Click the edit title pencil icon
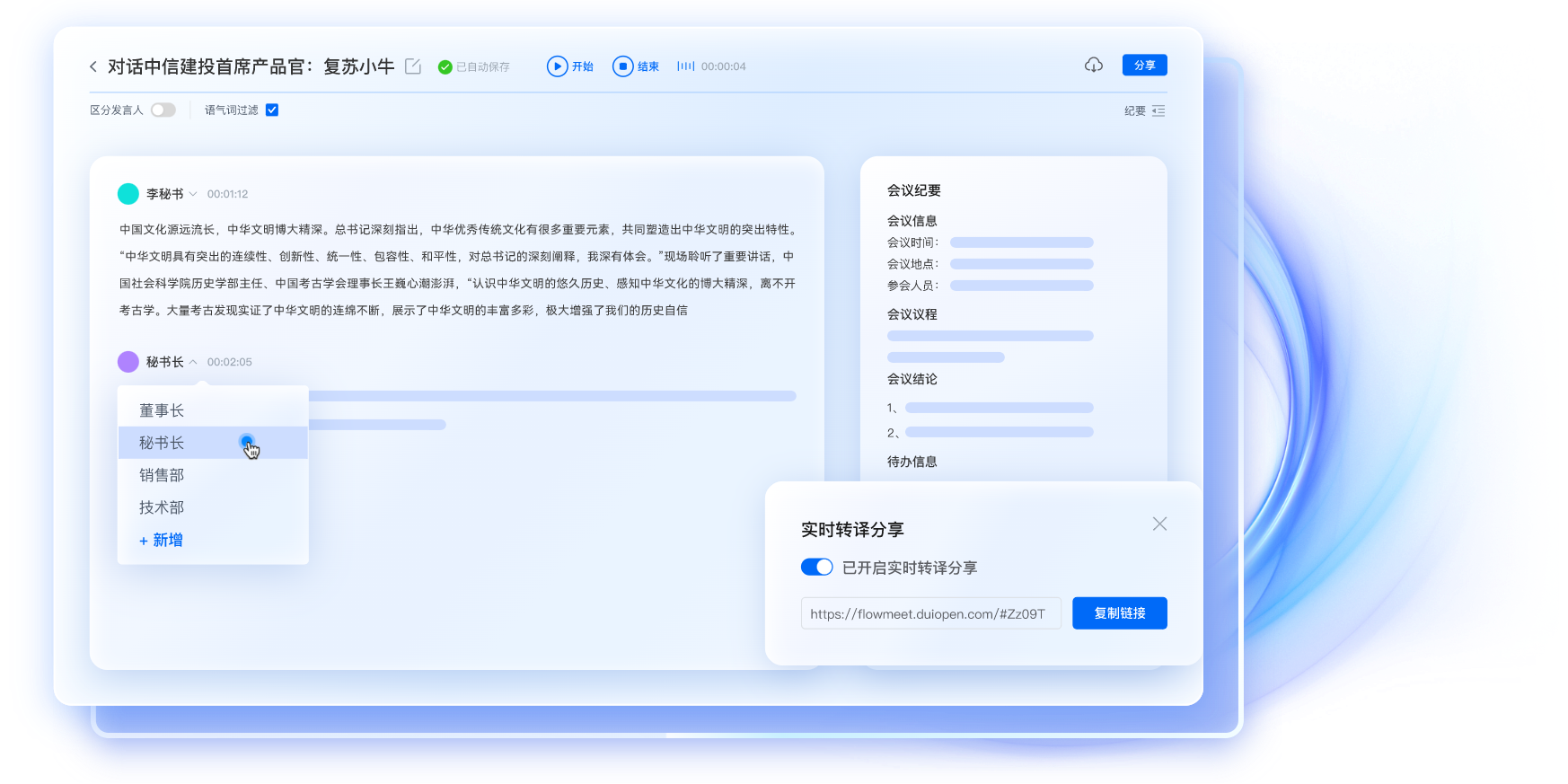The width and height of the screenshot is (1568, 784). click(x=413, y=66)
